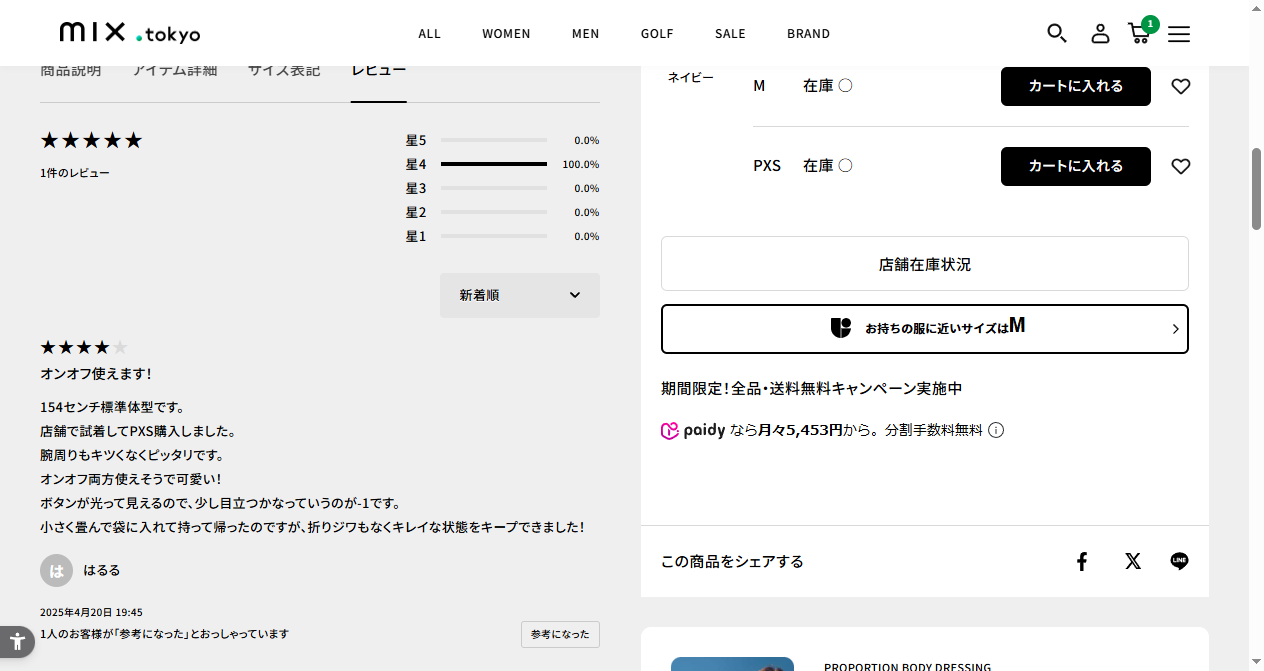Open accessibility widget icon
The width and height of the screenshot is (1264, 671).
[x=17, y=641]
